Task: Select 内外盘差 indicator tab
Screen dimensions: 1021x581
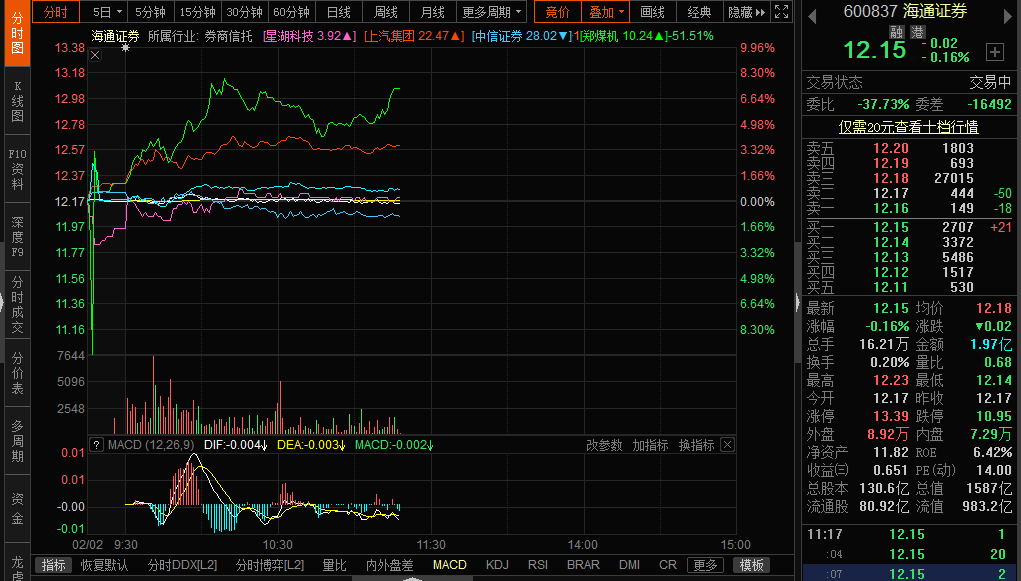Action: [x=389, y=565]
